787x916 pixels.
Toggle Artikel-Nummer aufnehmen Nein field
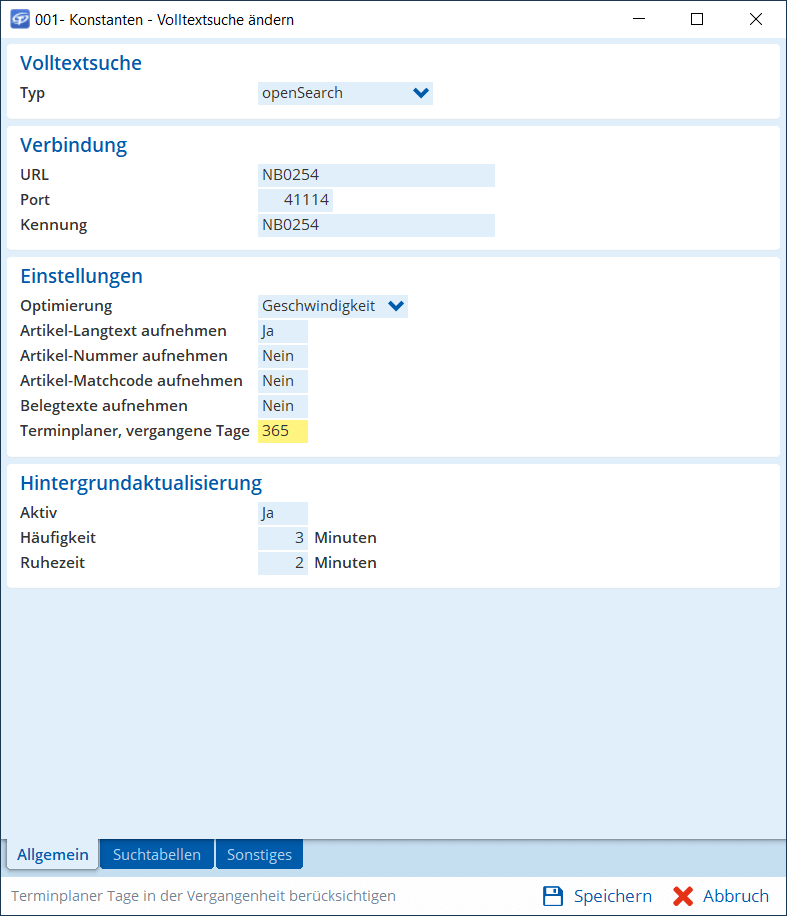pos(282,356)
